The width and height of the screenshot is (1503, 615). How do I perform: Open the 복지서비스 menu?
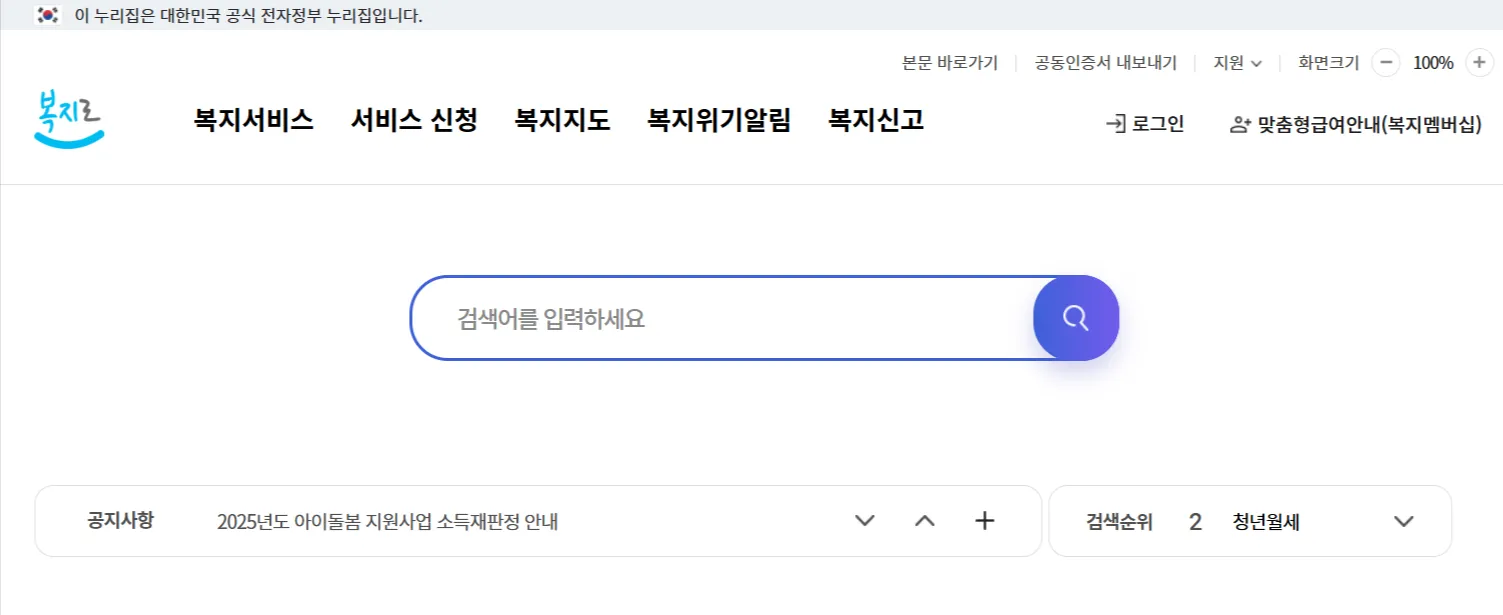point(253,119)
